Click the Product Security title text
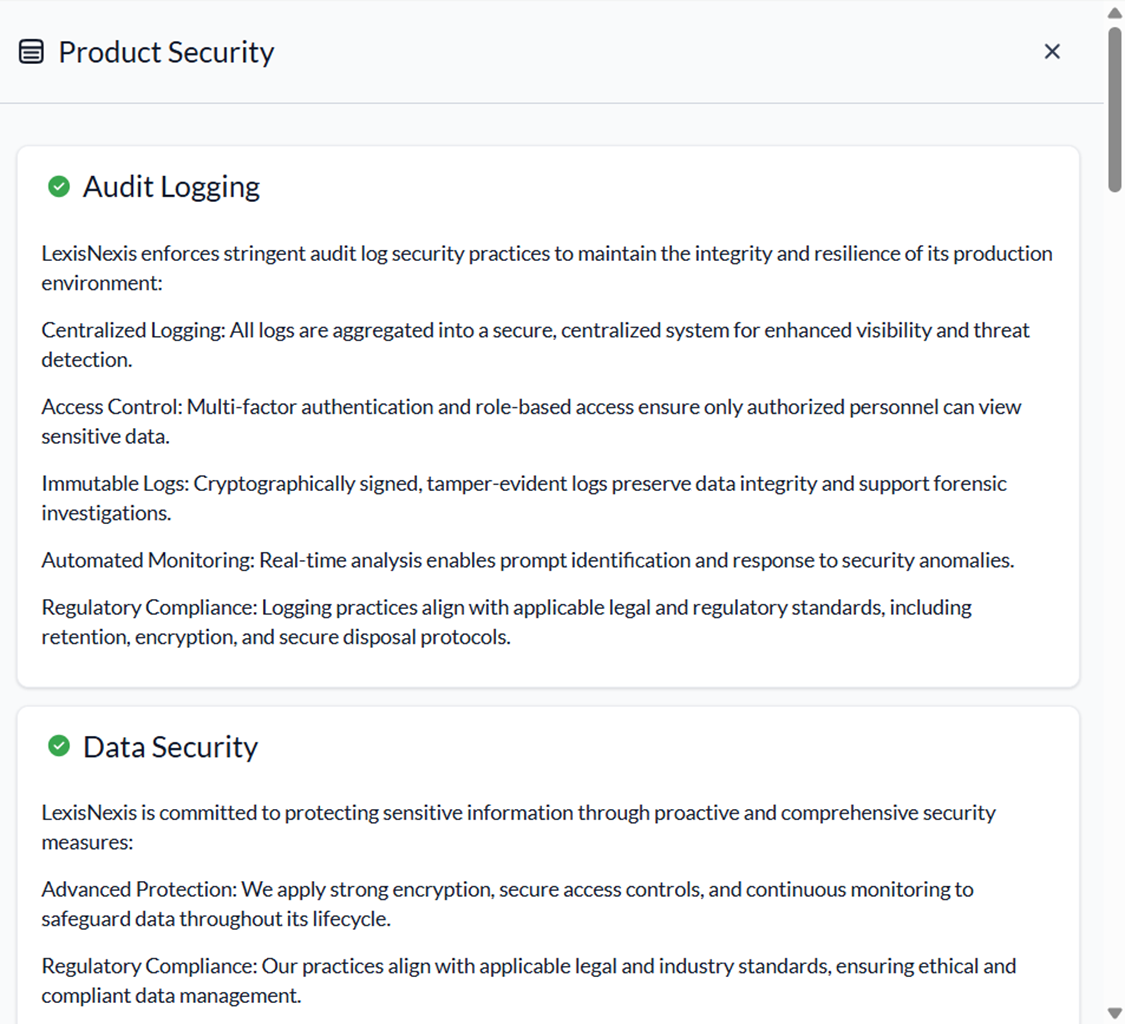Image resolution: width=1125 pixels, height=1024 pixels. [166, 52]
